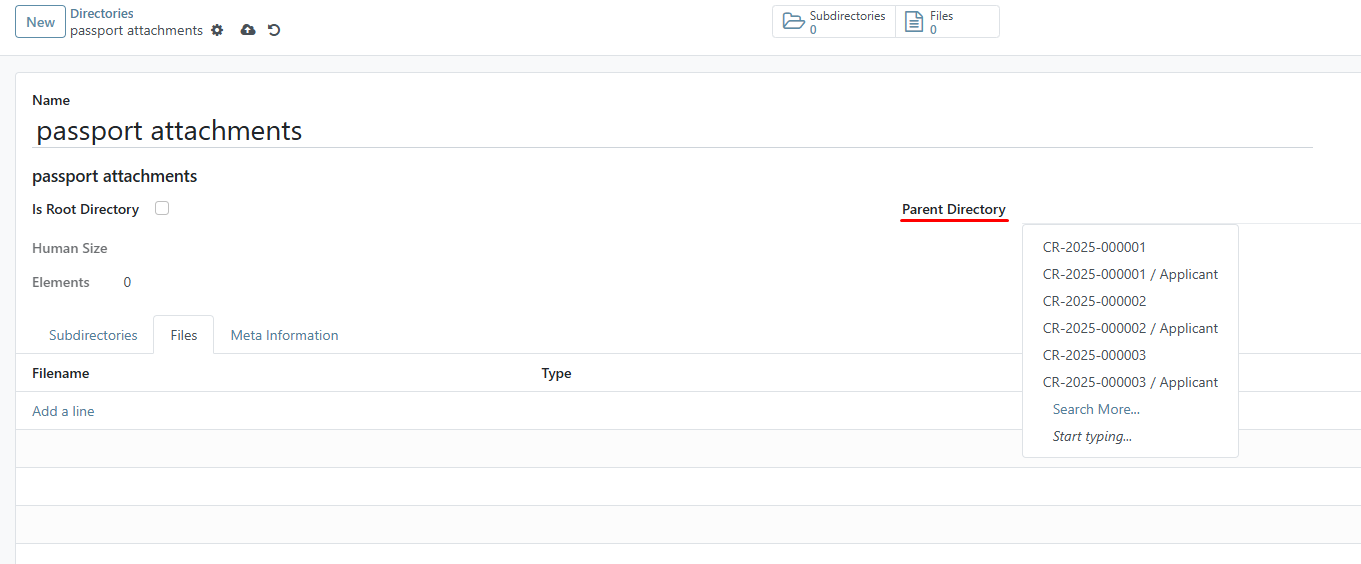Toggle the Is Root Directory checkbox
This screenshot has width=1361, height=564.
click(162, 208)
